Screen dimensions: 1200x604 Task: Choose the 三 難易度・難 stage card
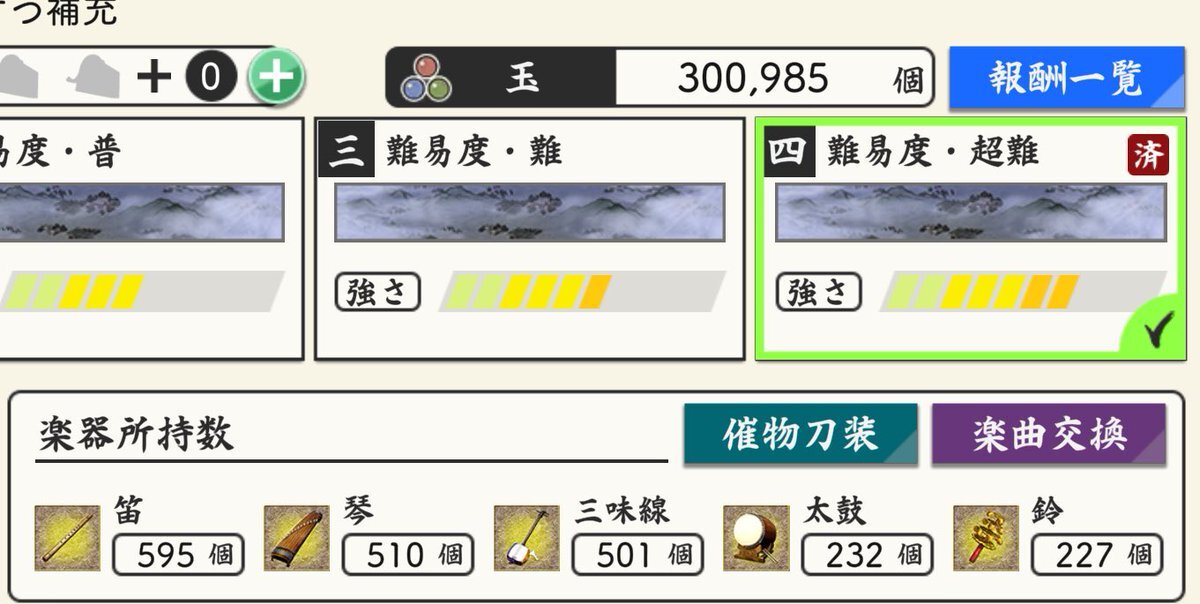coord(530,239)
